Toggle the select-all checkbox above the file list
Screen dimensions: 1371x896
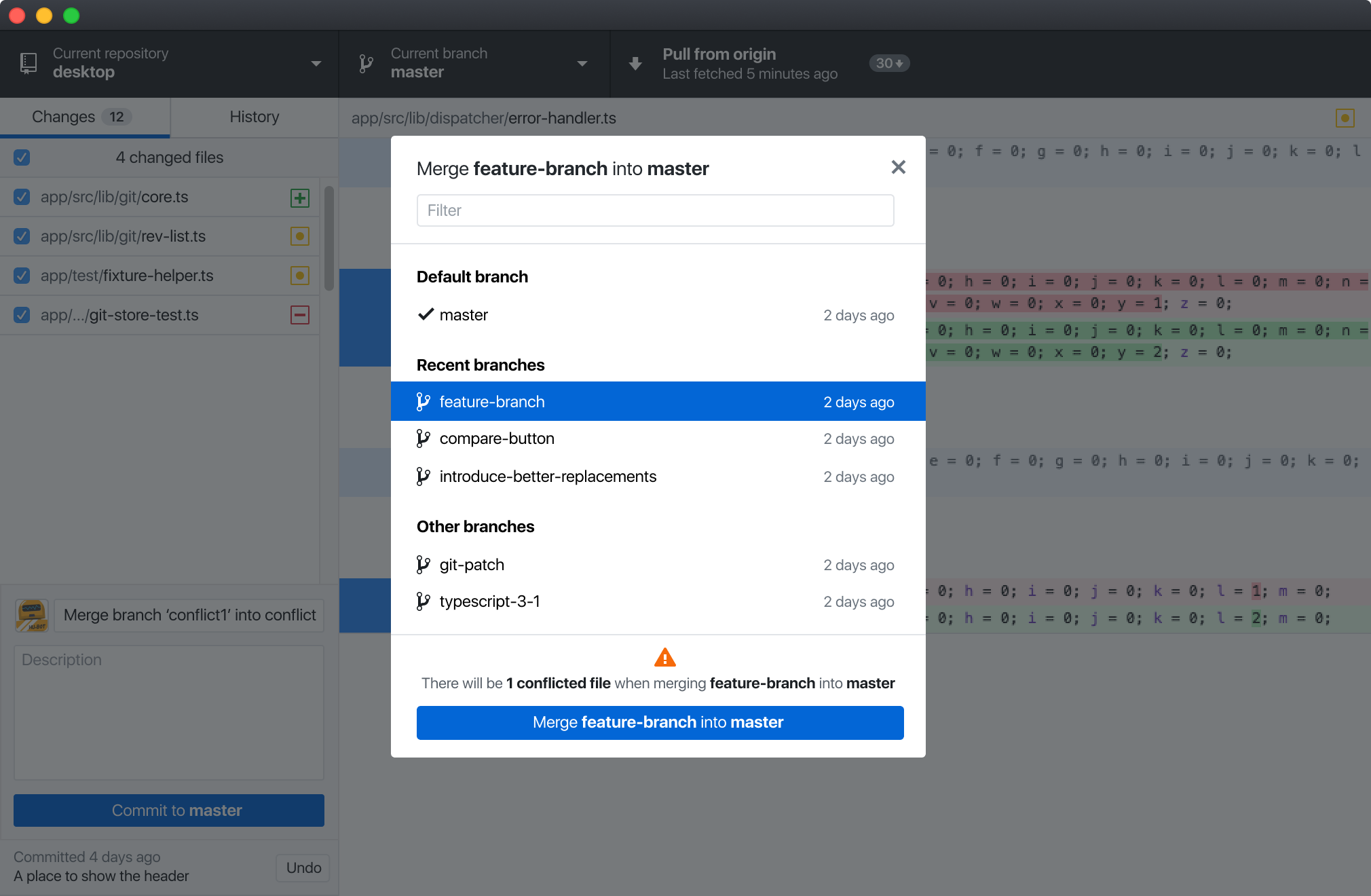(21, 157)
